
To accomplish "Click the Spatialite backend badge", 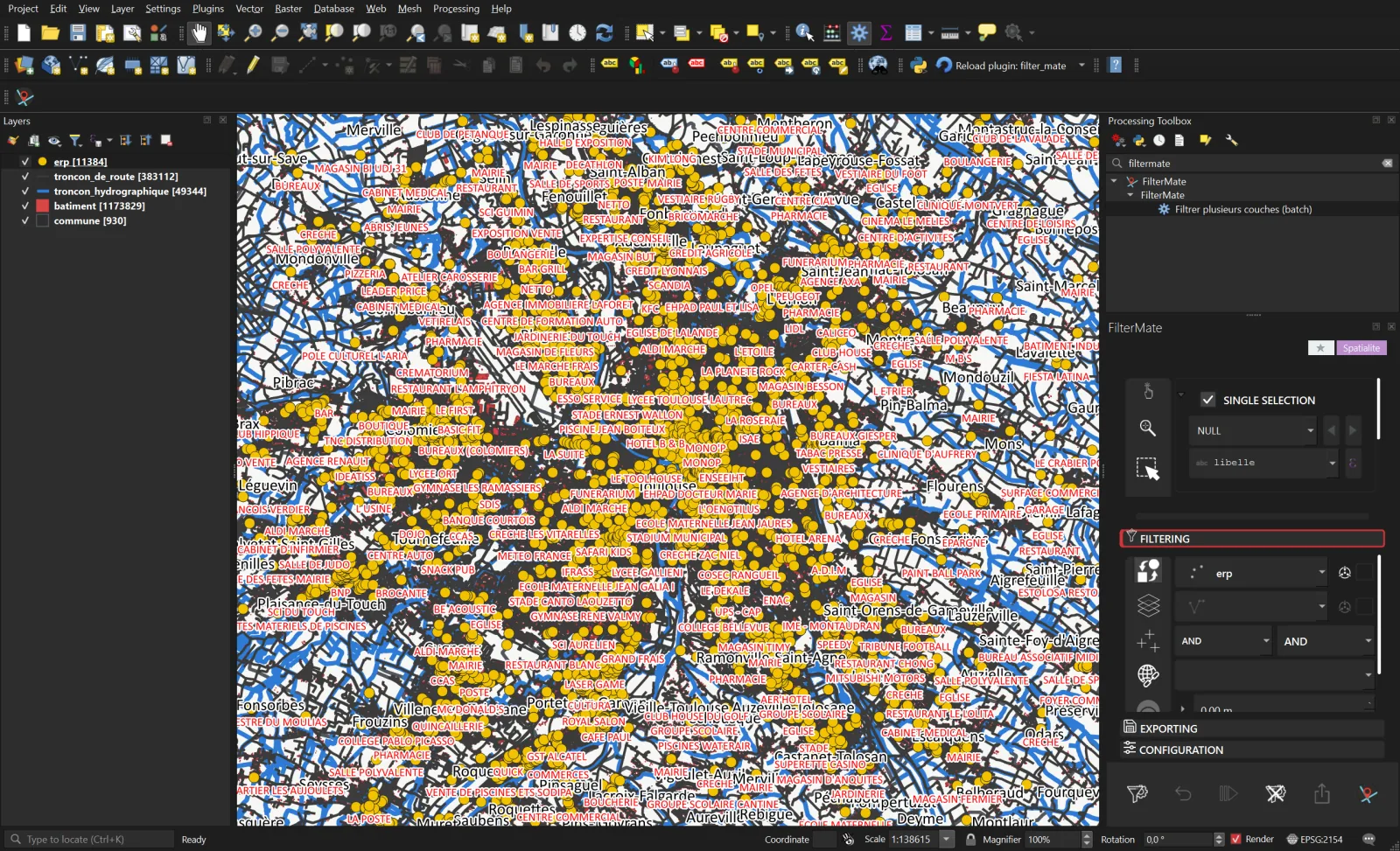I will coord(1361,348).
